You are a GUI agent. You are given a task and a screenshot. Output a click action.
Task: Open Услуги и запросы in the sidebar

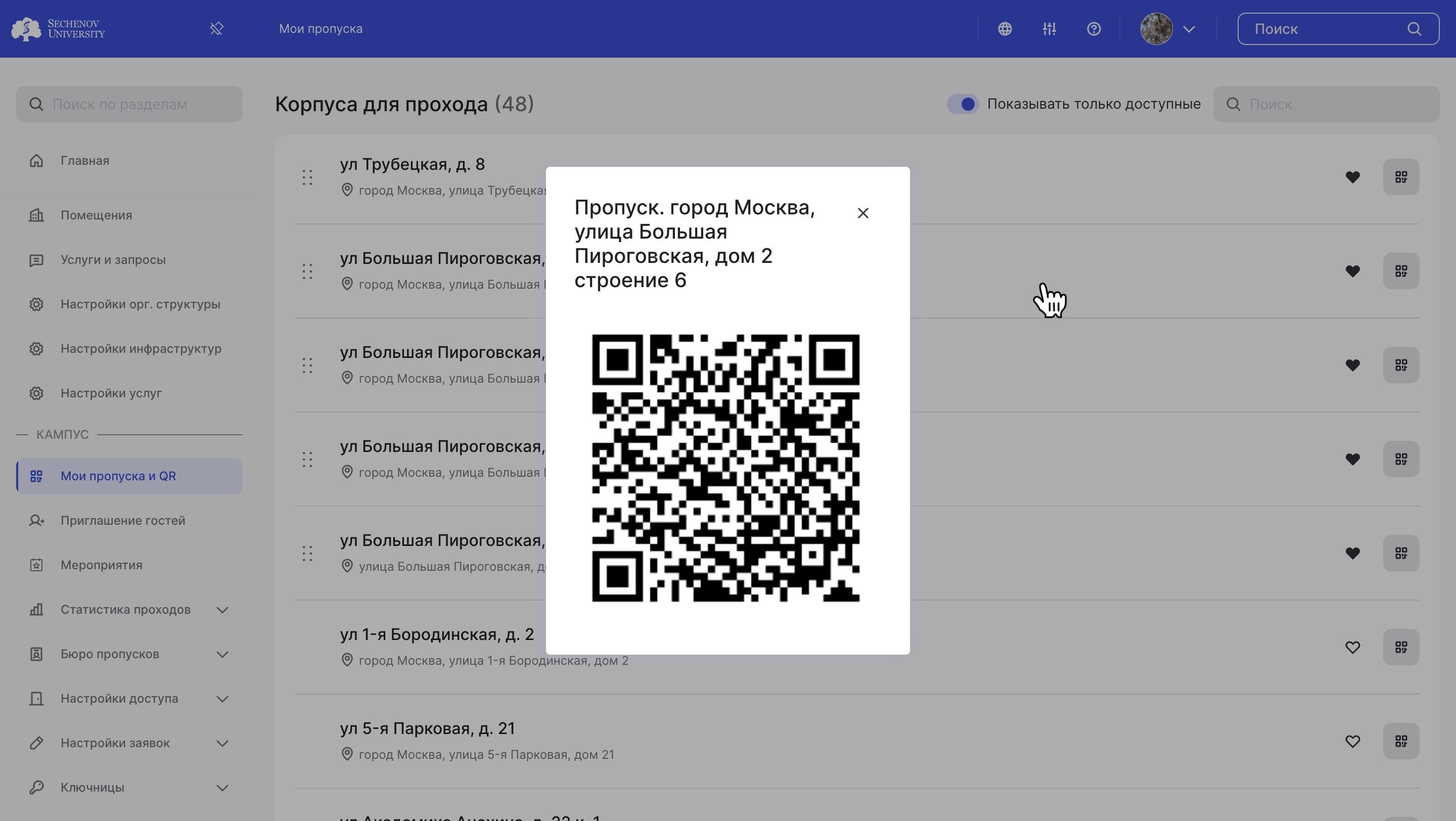point(129,260)
